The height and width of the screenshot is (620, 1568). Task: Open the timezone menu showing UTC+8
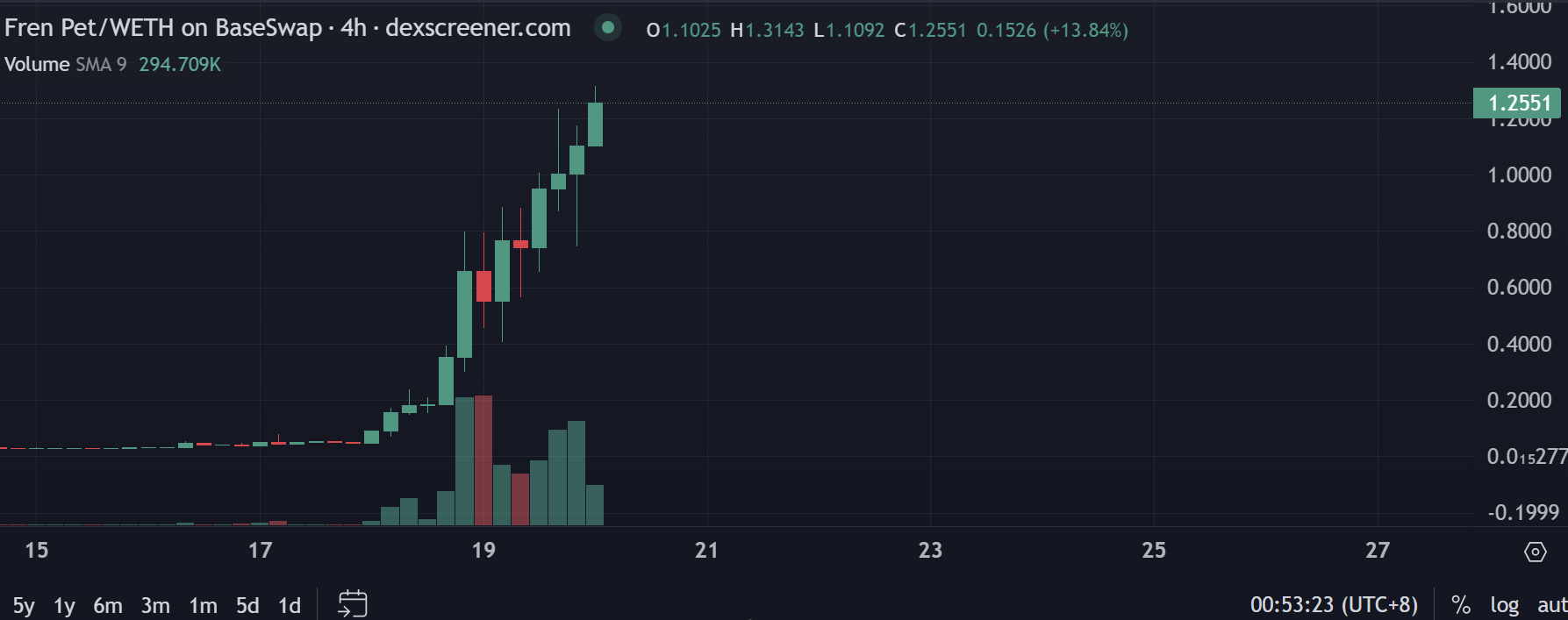1333,604
